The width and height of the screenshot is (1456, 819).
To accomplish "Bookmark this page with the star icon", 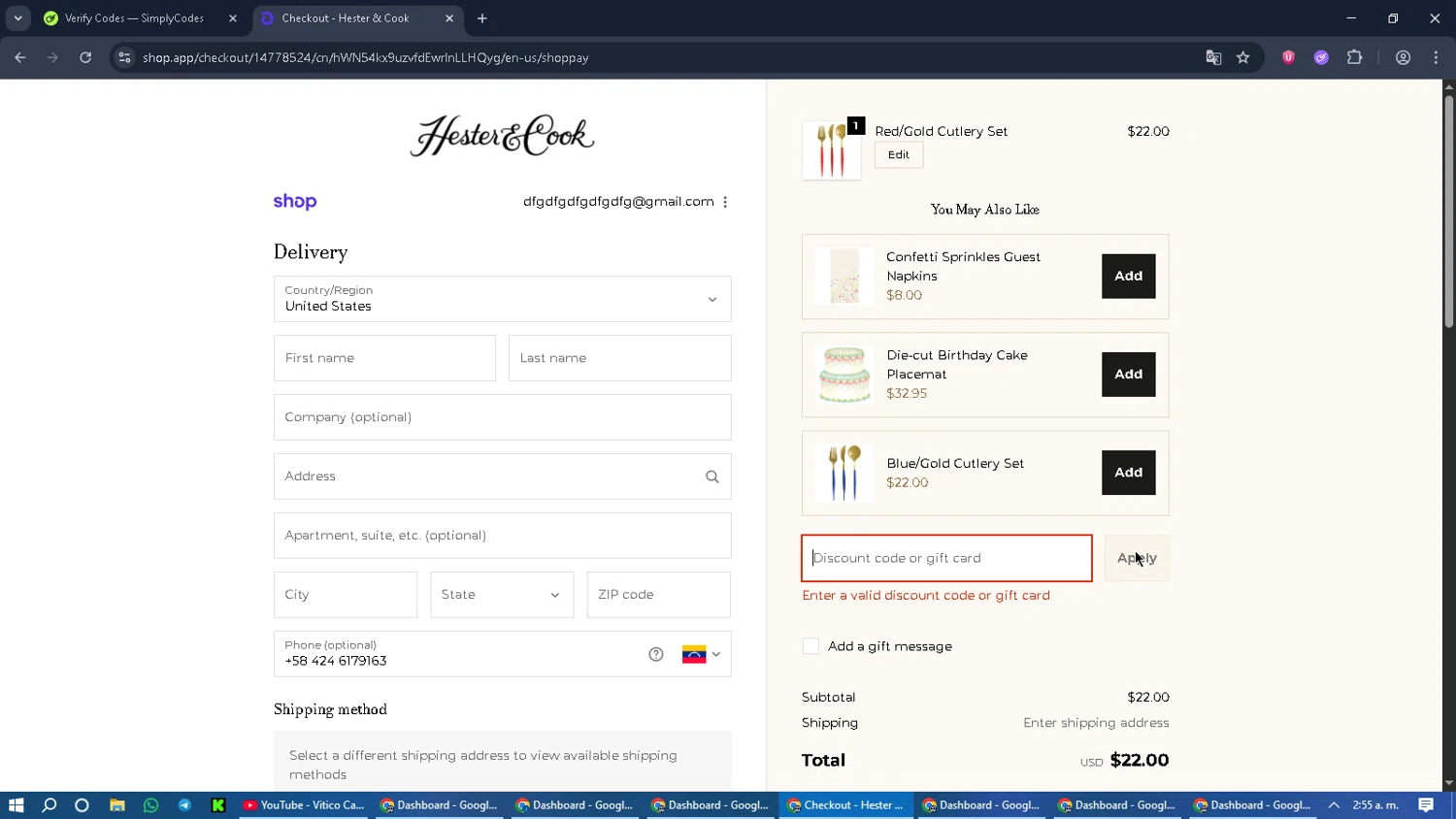I will coord(1243,57).
